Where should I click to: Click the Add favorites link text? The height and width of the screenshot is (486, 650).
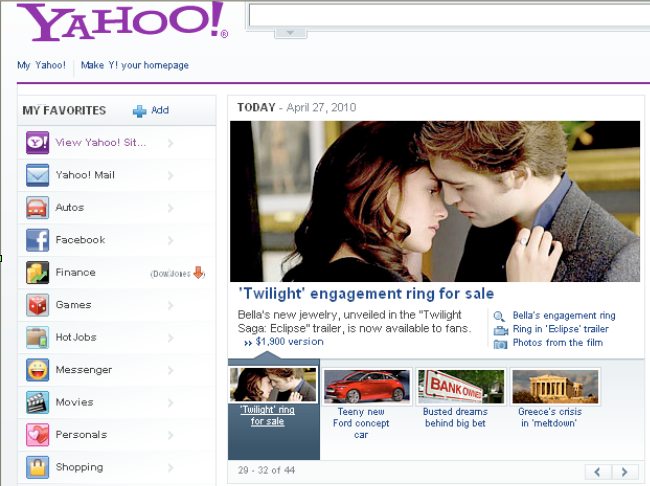click(160, 110)
